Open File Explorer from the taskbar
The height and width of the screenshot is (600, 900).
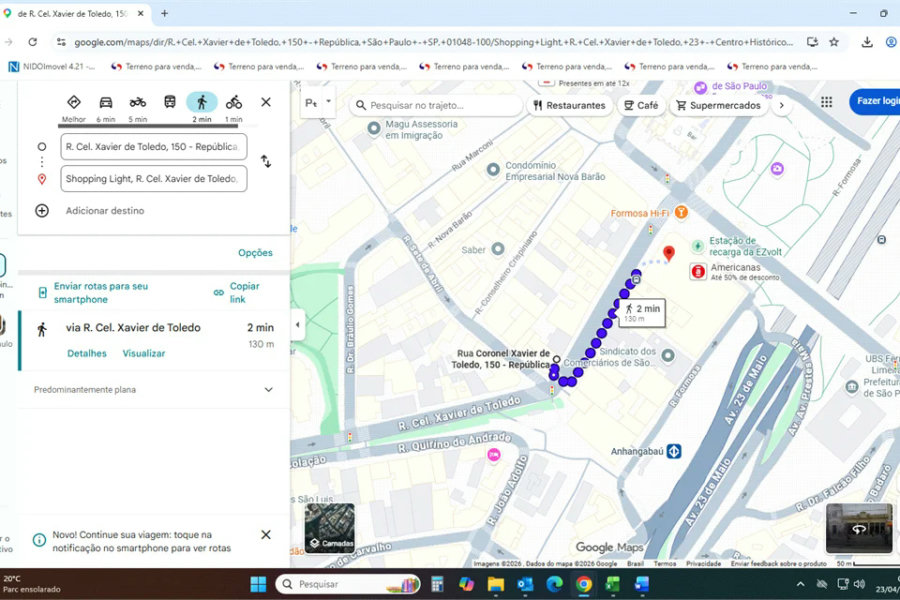point(495,584)
